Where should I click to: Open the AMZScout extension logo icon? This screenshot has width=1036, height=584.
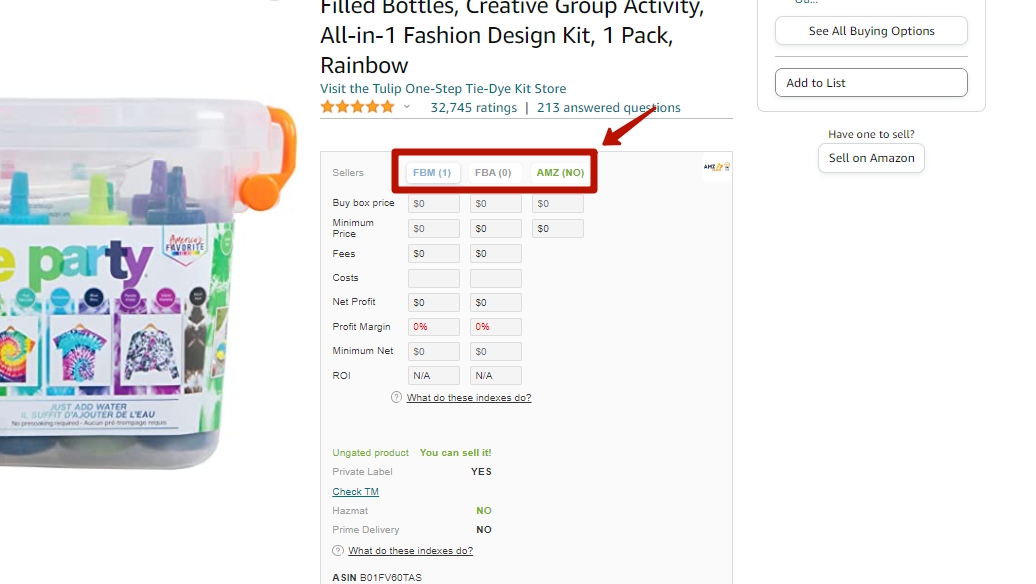pos(715,168)
